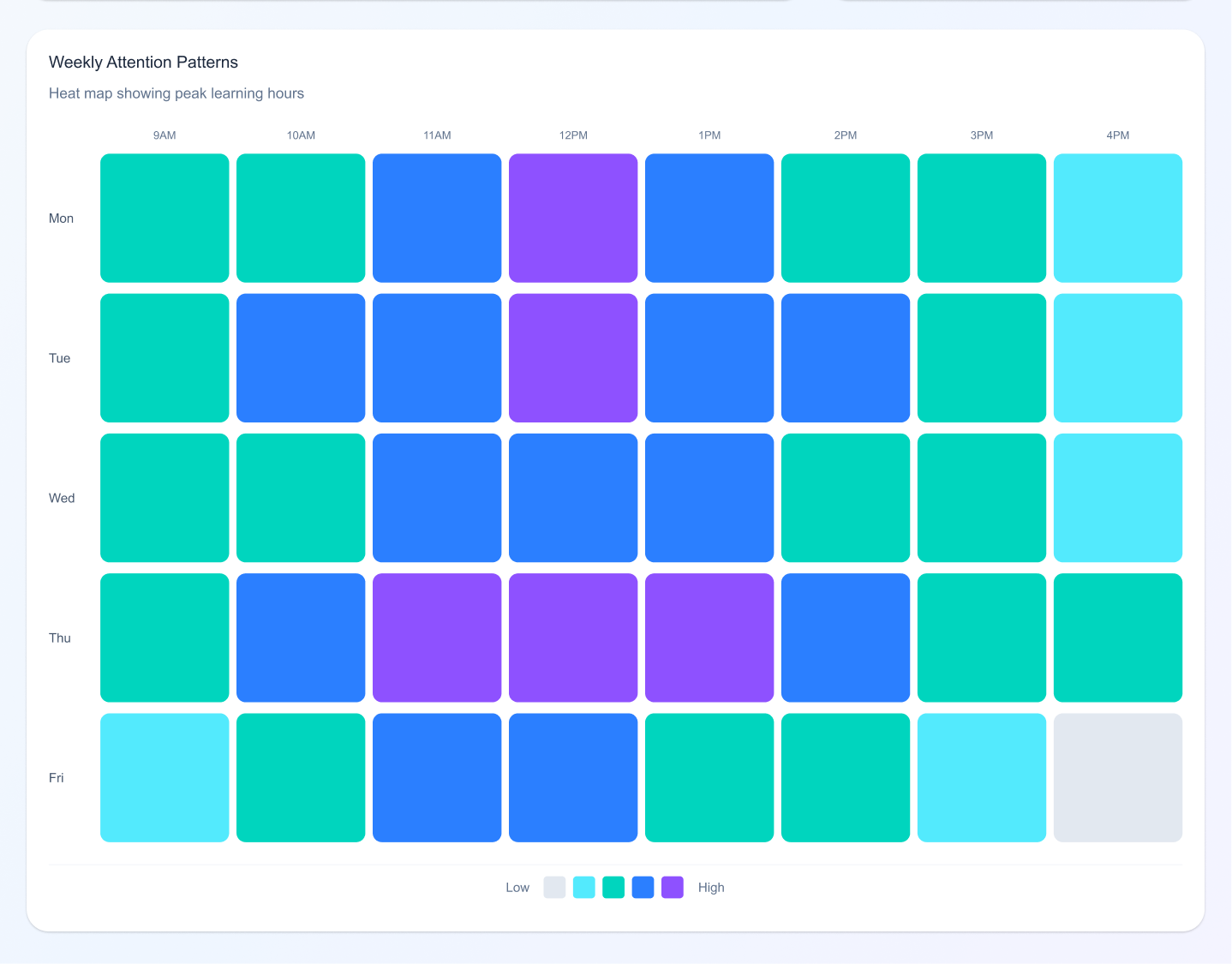Click the Thursday 2PM blue cell
The image size is (1232, 964).
pyautogui.click(x=846, y=638)
